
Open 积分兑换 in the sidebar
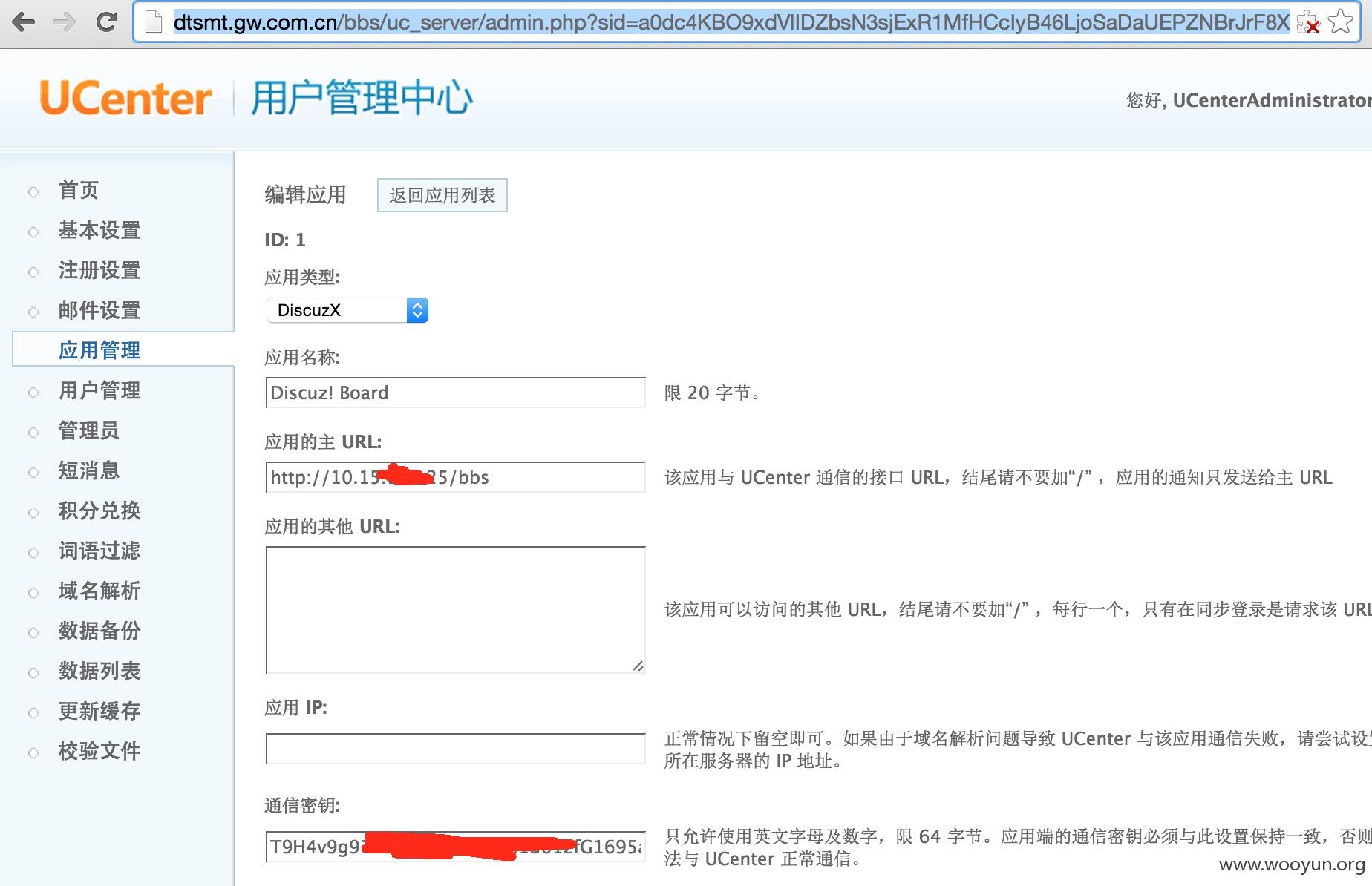(99, 511)
